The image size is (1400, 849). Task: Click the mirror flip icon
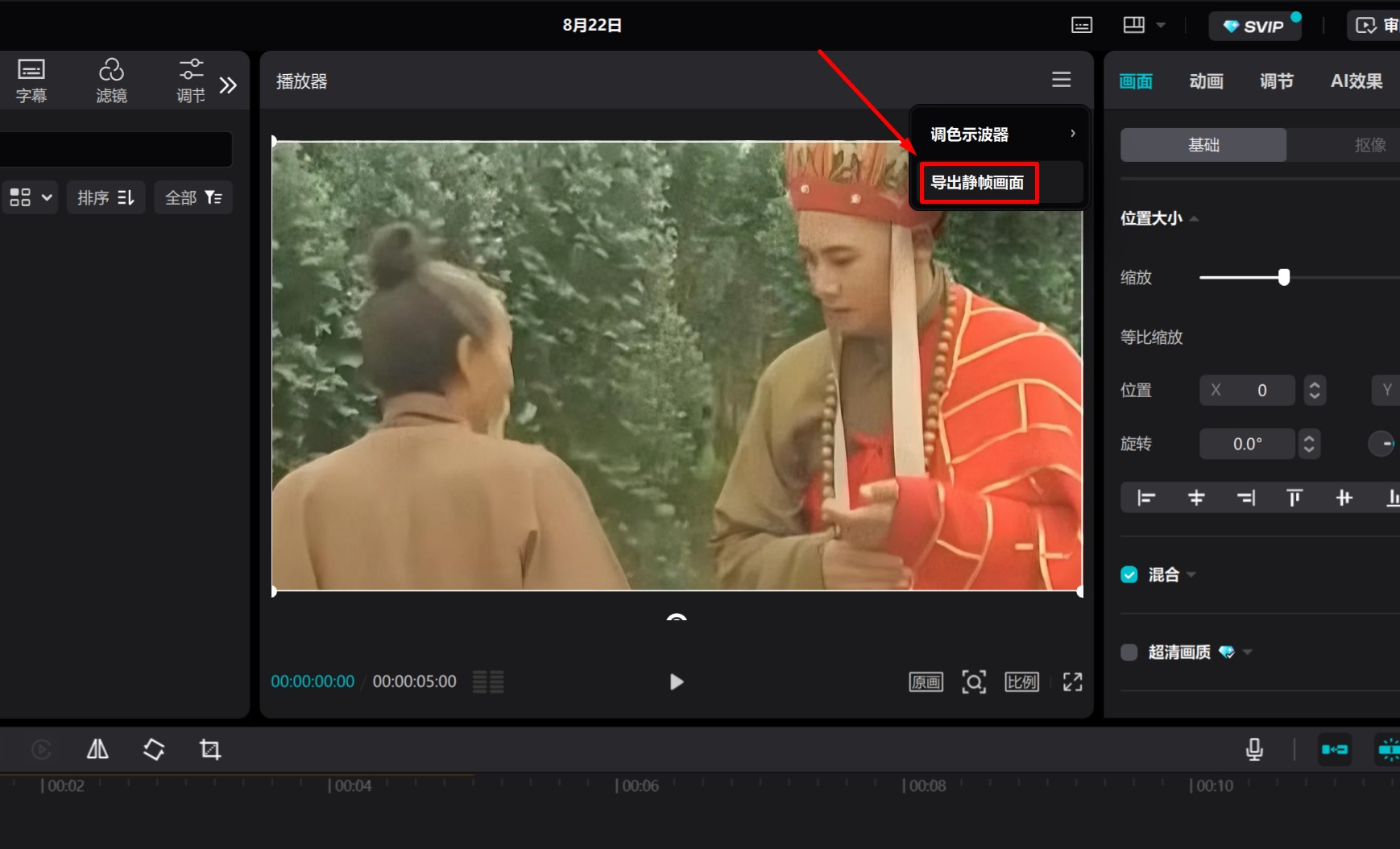[x=97, y=750]
